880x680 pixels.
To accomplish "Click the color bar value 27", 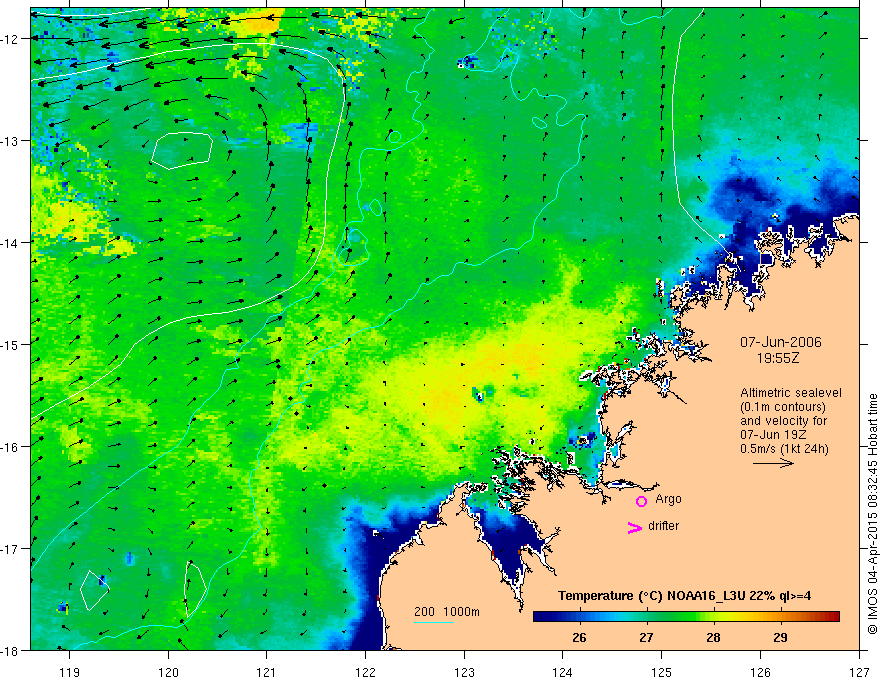I will 646,637.
